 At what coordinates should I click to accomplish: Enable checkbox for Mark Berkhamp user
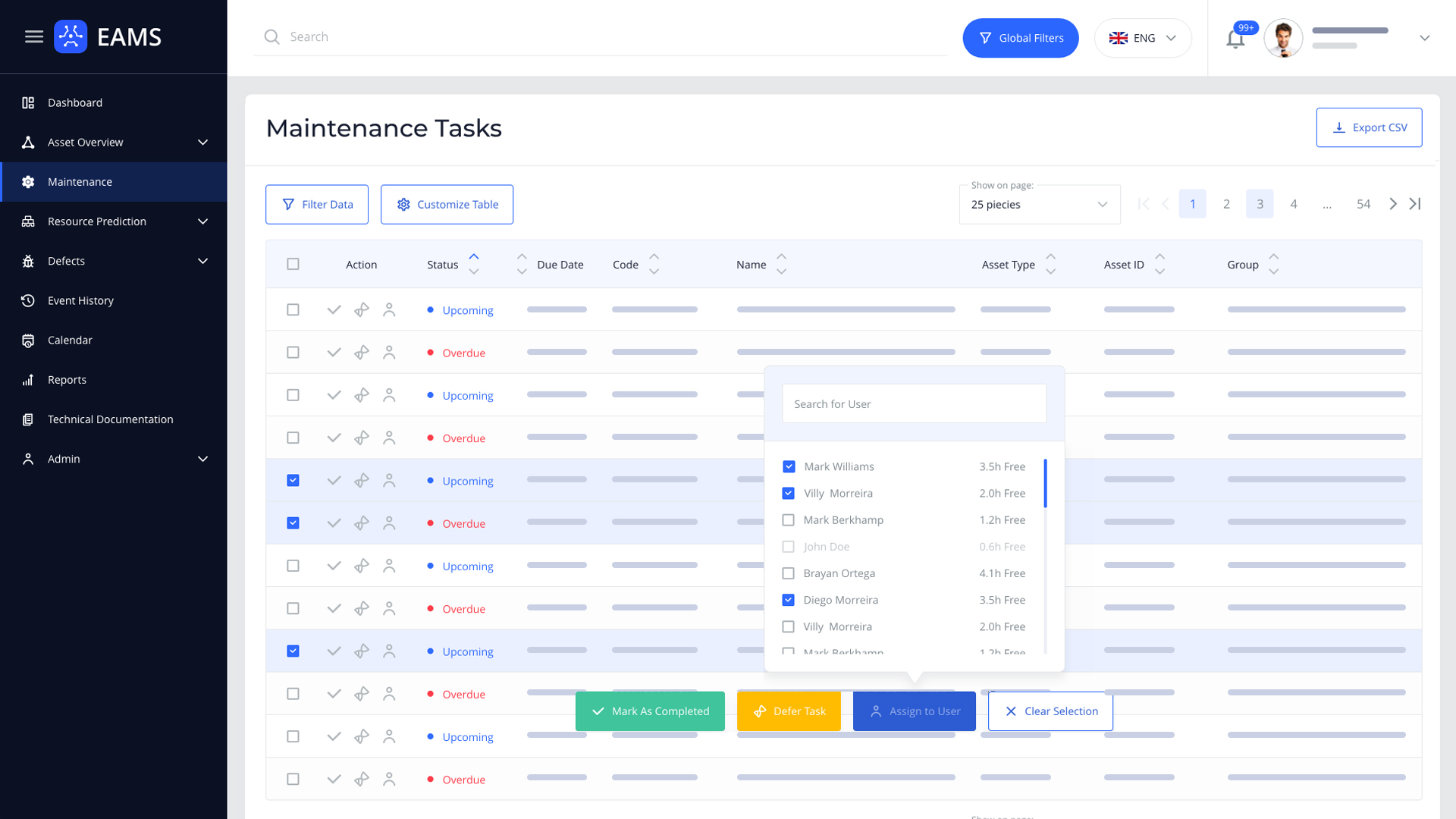(x=789, y=519)
